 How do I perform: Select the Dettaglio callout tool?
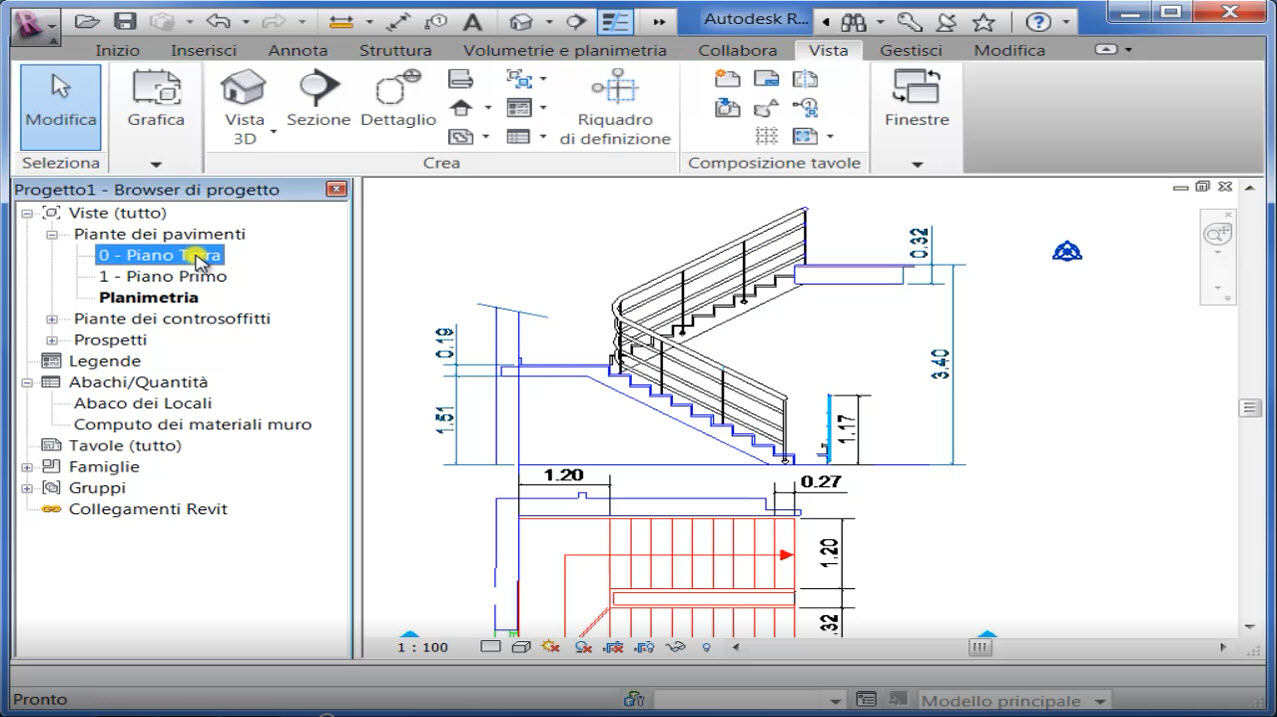(398, 90)
